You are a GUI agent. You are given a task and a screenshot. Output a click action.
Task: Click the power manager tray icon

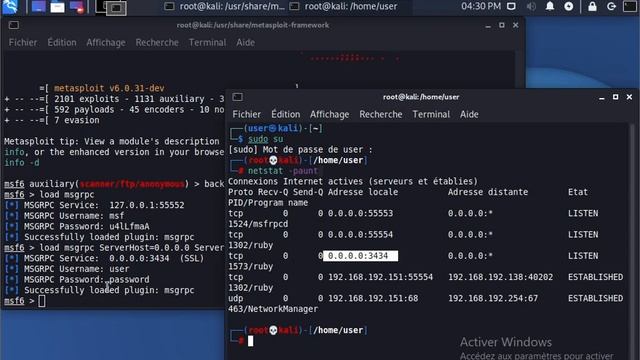pos(569,6)
